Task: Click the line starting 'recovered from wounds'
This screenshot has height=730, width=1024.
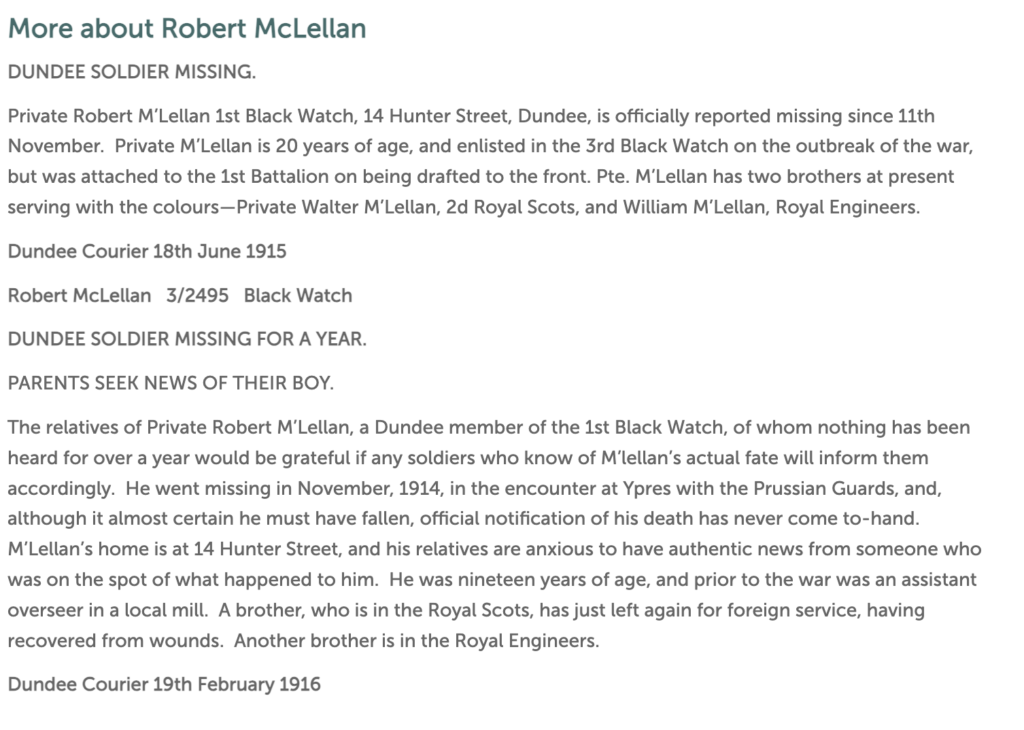Action: click(304, 641)
